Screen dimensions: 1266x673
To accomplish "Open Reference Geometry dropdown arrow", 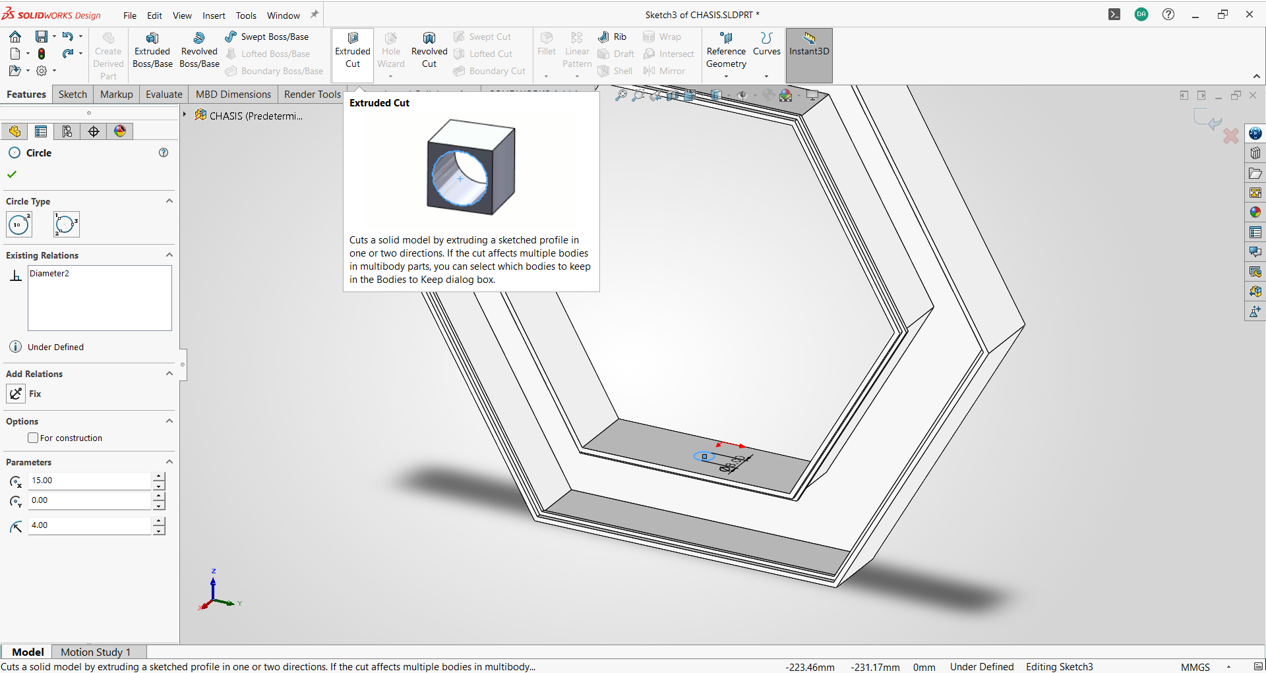I will pos(726,76).
